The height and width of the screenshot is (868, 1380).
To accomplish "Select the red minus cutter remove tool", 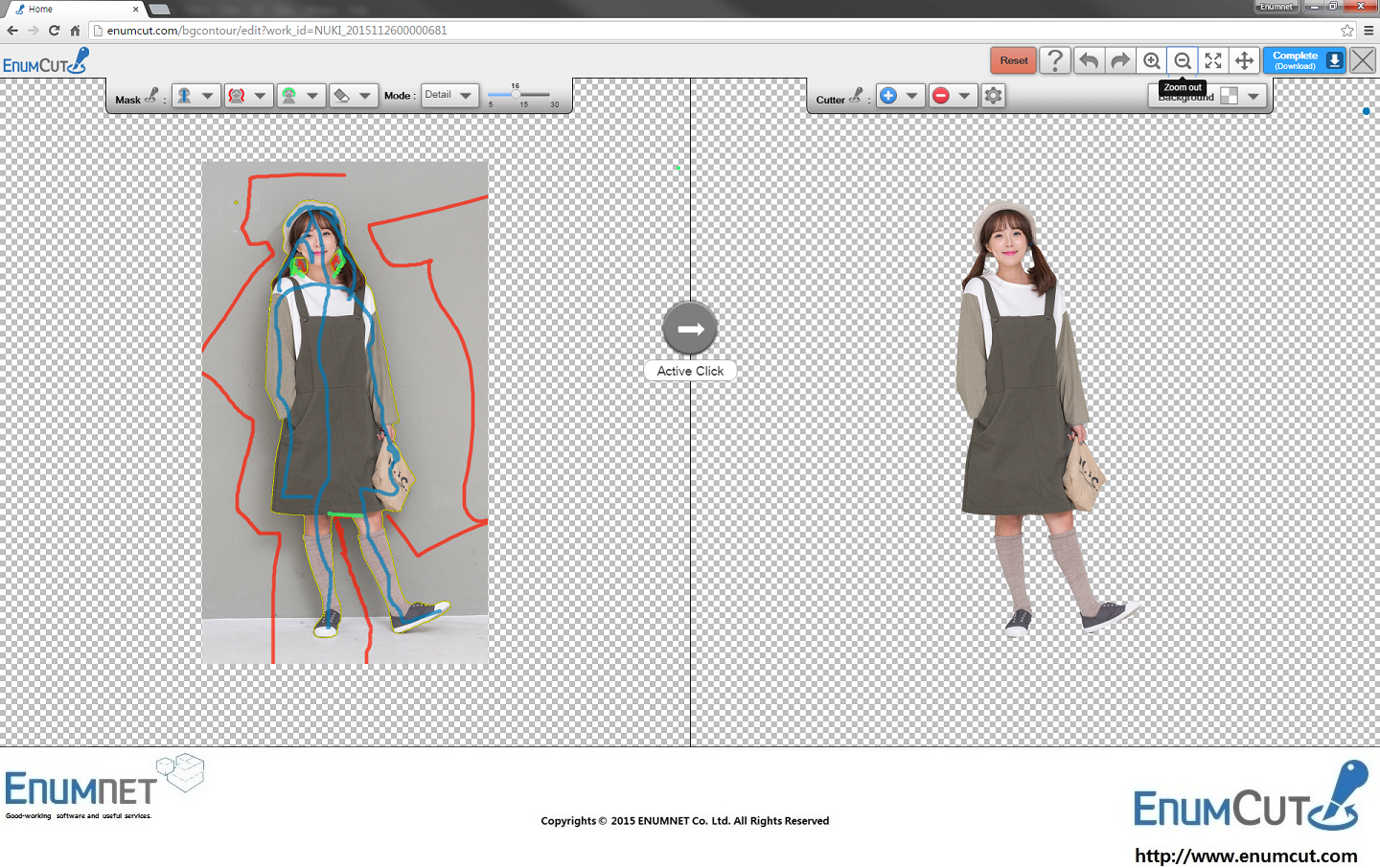I will coord(941,96).
